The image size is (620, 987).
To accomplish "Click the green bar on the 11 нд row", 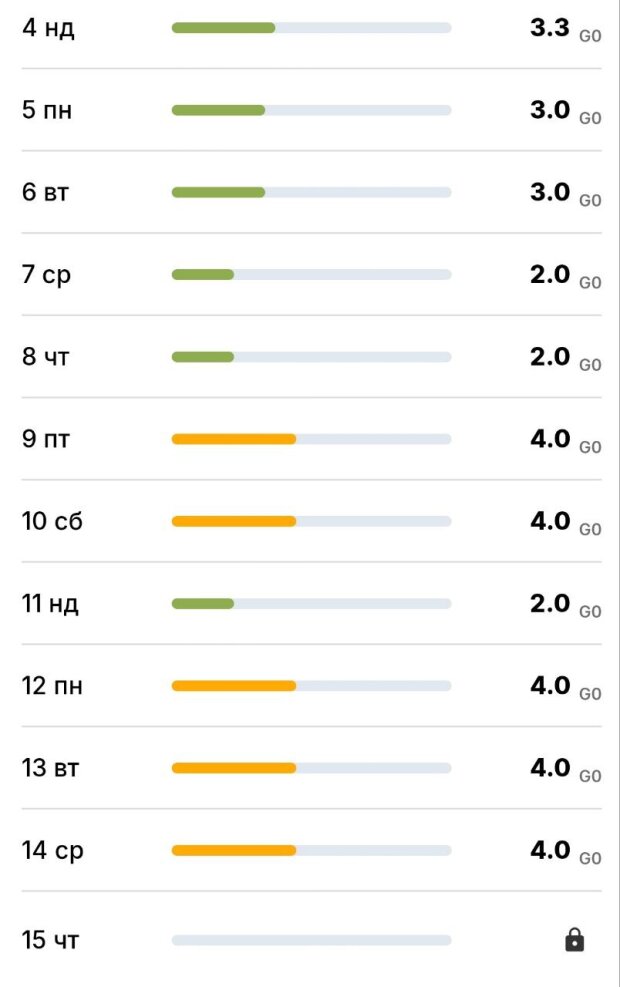I will tap(203, 604).
